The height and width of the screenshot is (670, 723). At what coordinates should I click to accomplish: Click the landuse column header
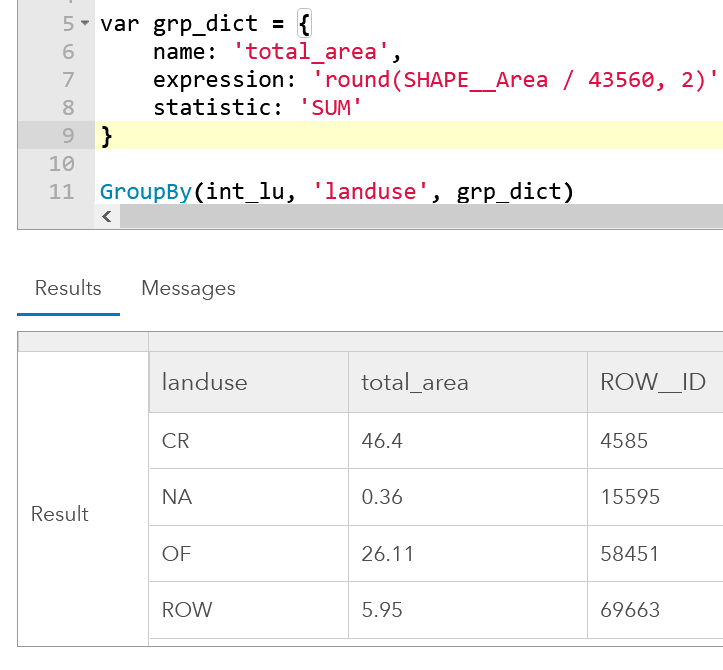[205, 382]
